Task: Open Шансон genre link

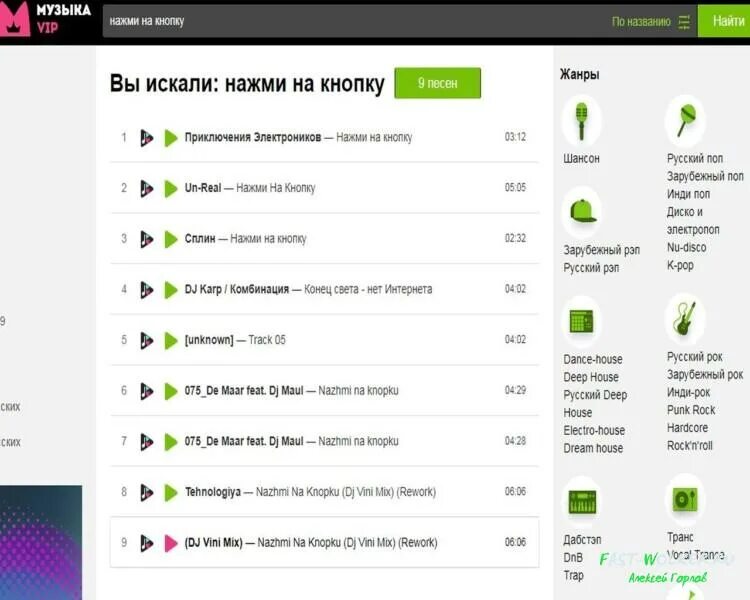Action: point(581,158)
